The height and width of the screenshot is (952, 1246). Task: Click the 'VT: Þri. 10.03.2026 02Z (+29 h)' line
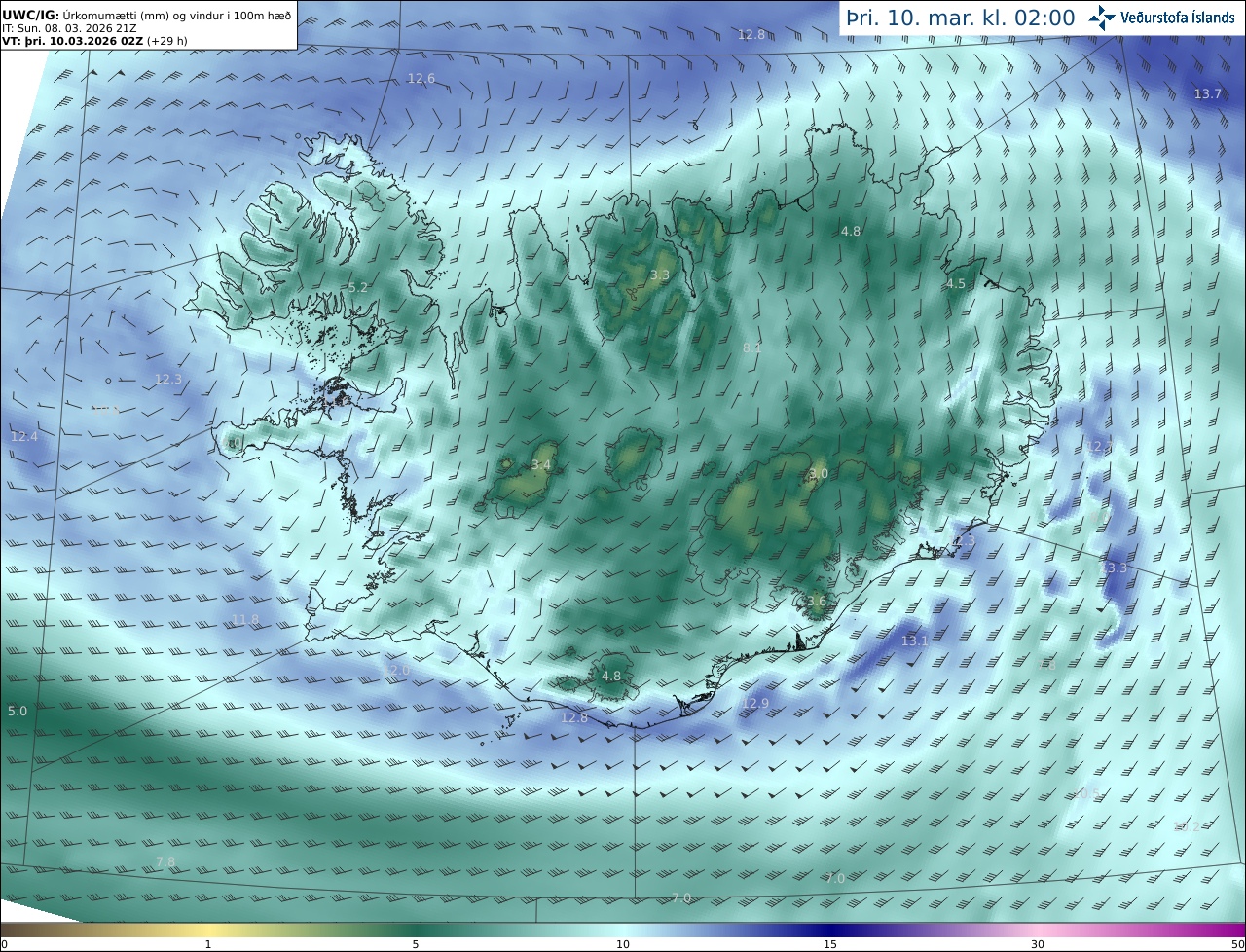click(94, 41)
